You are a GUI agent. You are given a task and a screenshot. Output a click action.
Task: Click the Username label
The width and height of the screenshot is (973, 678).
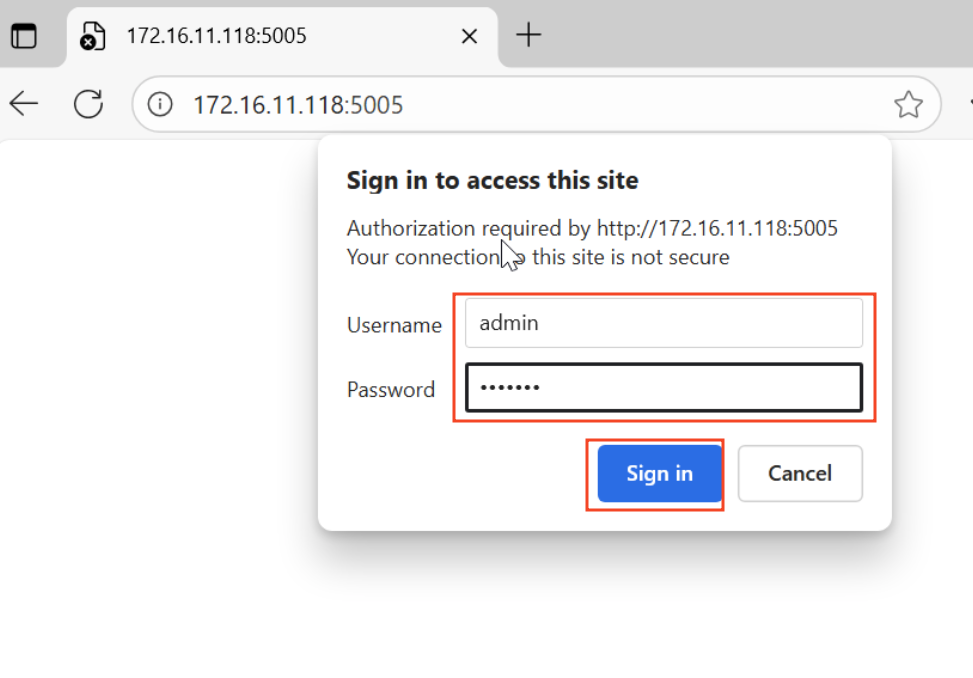tap(394, 325)
